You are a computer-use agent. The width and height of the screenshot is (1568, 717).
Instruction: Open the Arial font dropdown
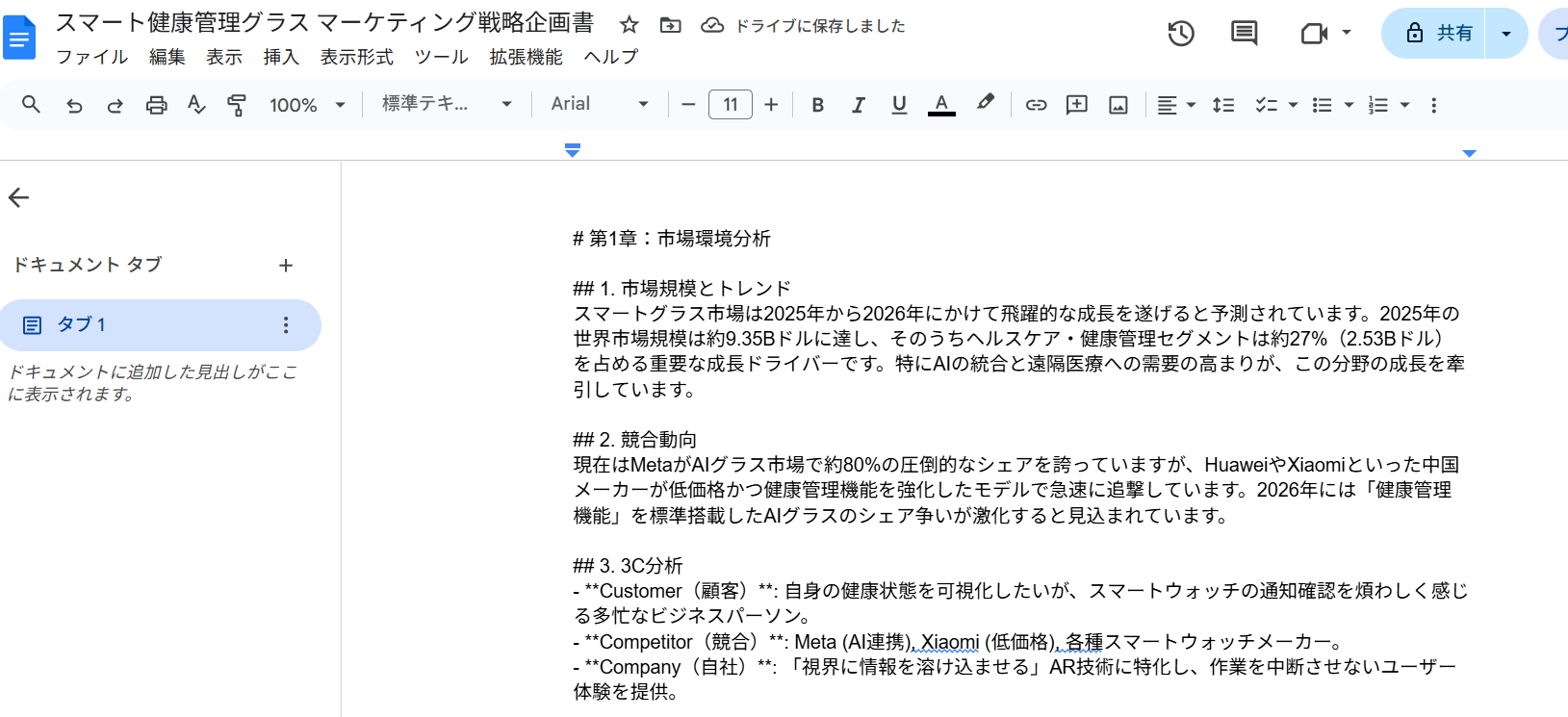(x=600, y=104)
